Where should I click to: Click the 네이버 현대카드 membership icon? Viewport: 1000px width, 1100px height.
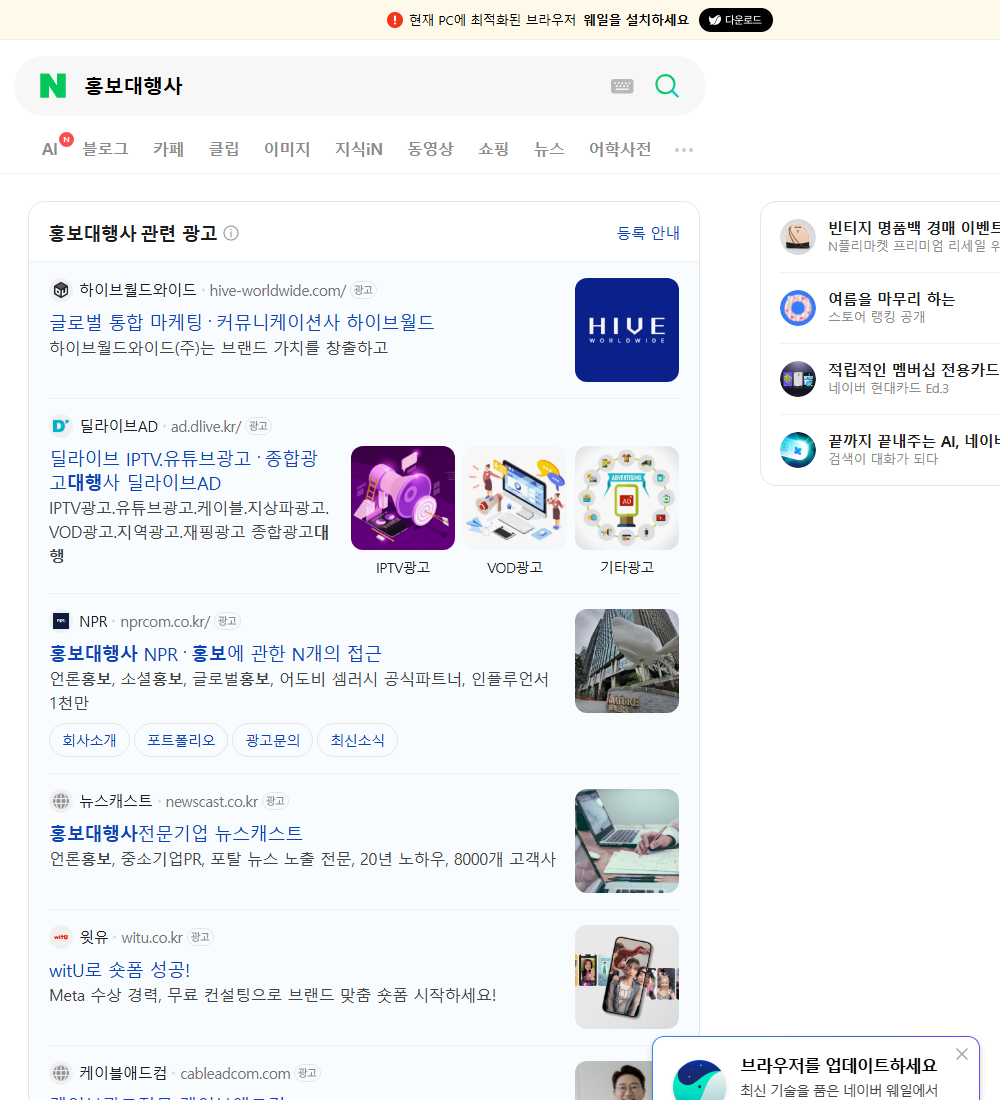click(x=798, y=379)
